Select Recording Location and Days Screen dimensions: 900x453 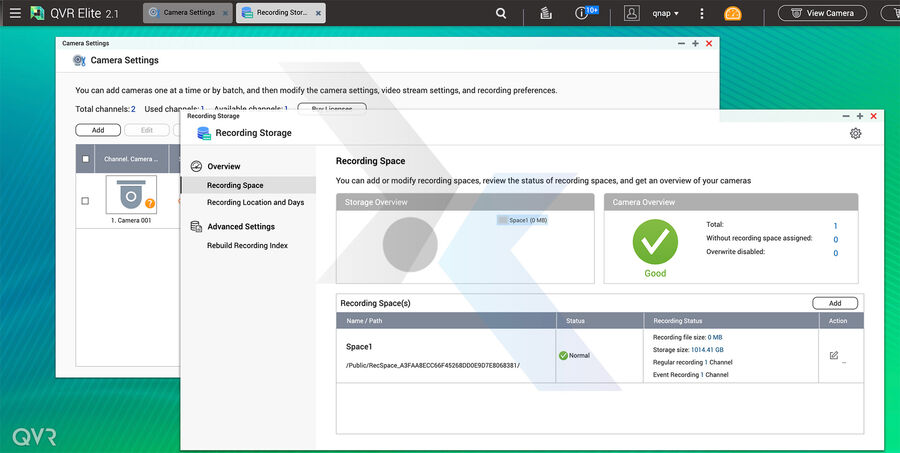point(255,202)
